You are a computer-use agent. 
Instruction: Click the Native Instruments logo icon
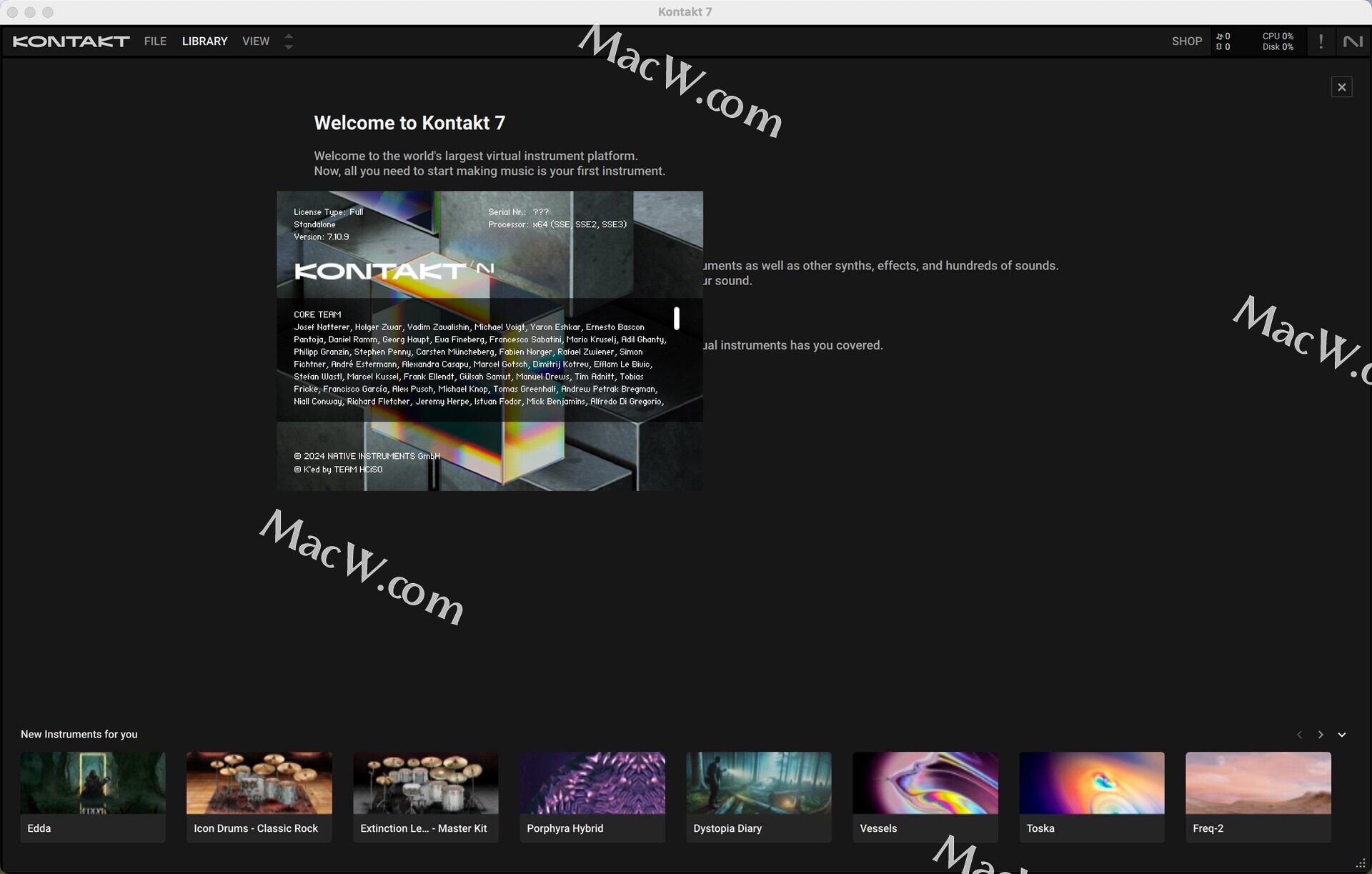point(1353,41)
